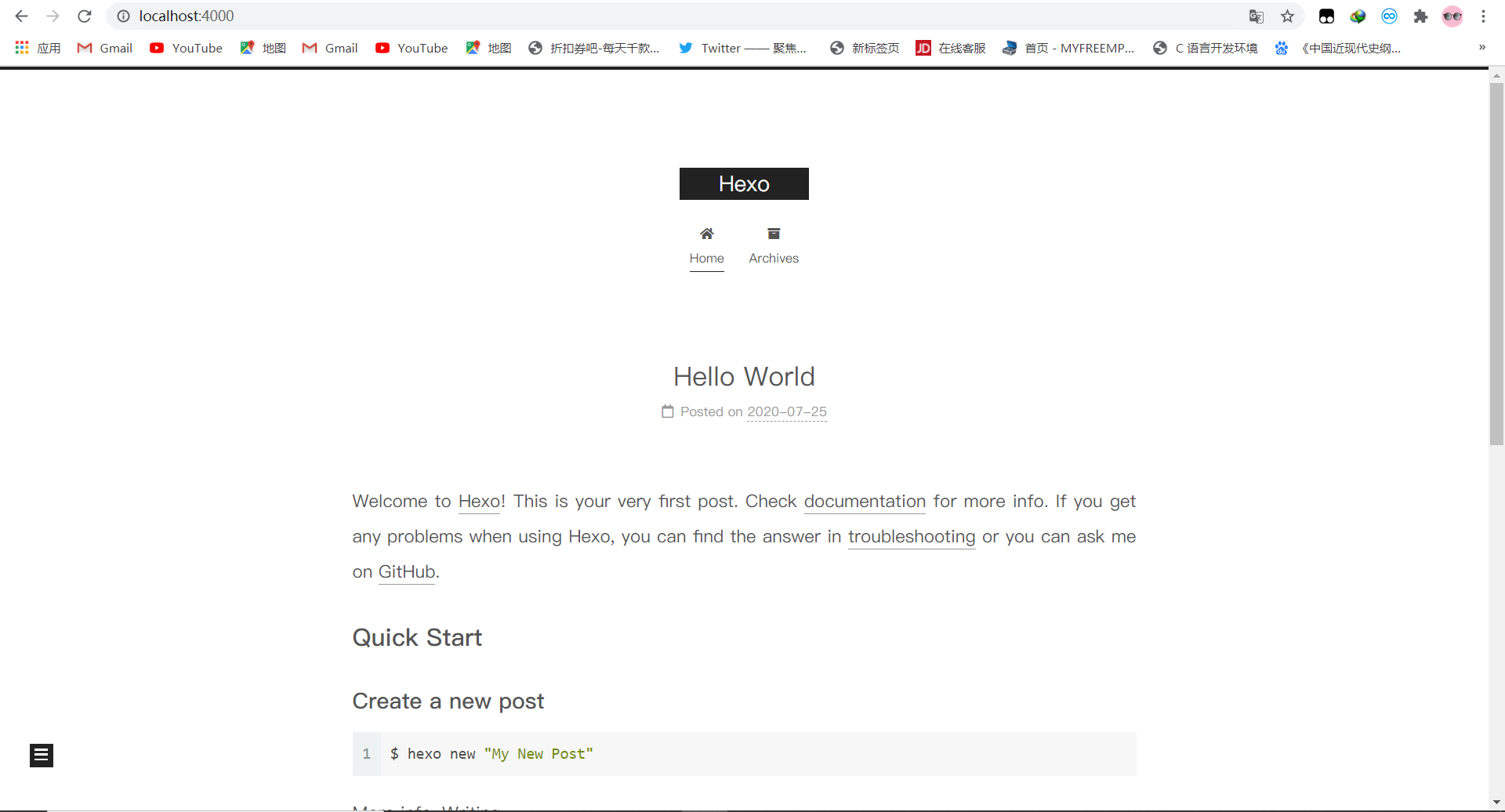Click the browser forward arrow
The height and width of the screenshot is (812, 1505).
(53, 16)
